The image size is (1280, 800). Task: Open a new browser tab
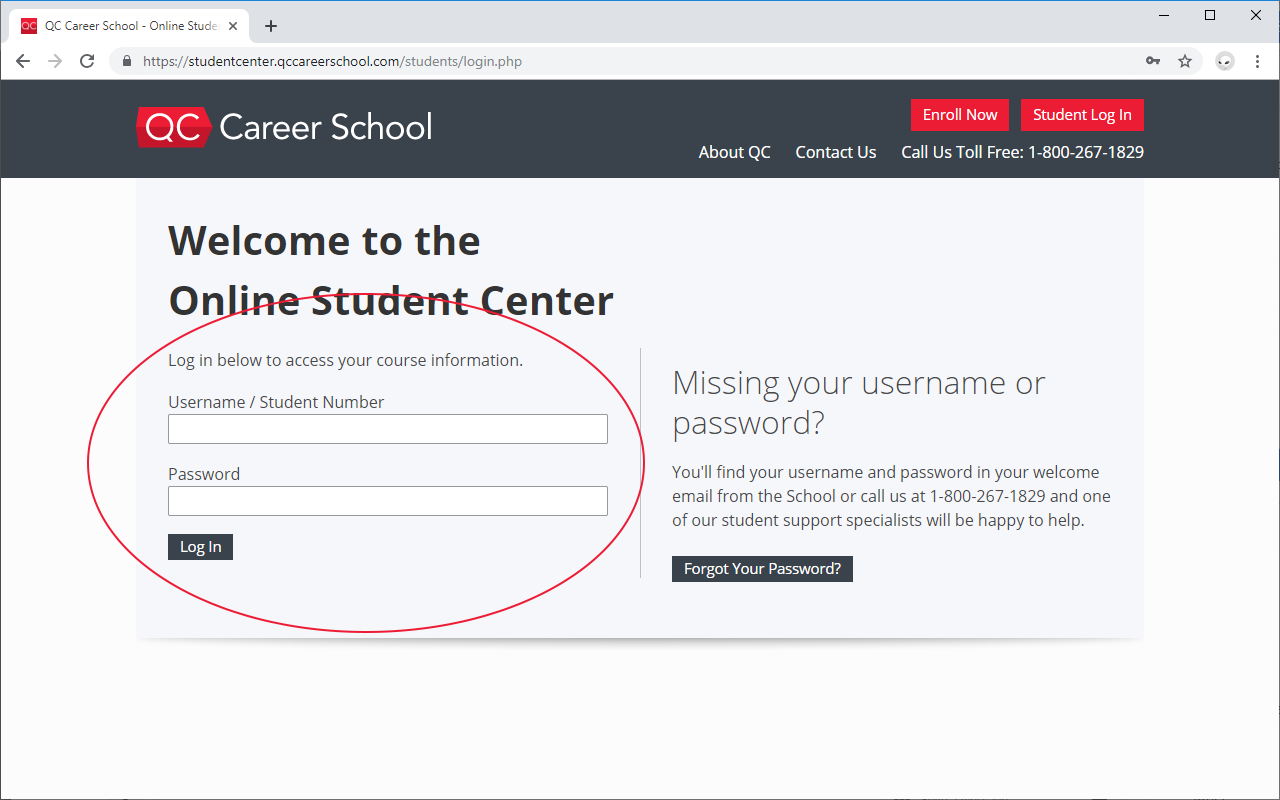point(271,26)
